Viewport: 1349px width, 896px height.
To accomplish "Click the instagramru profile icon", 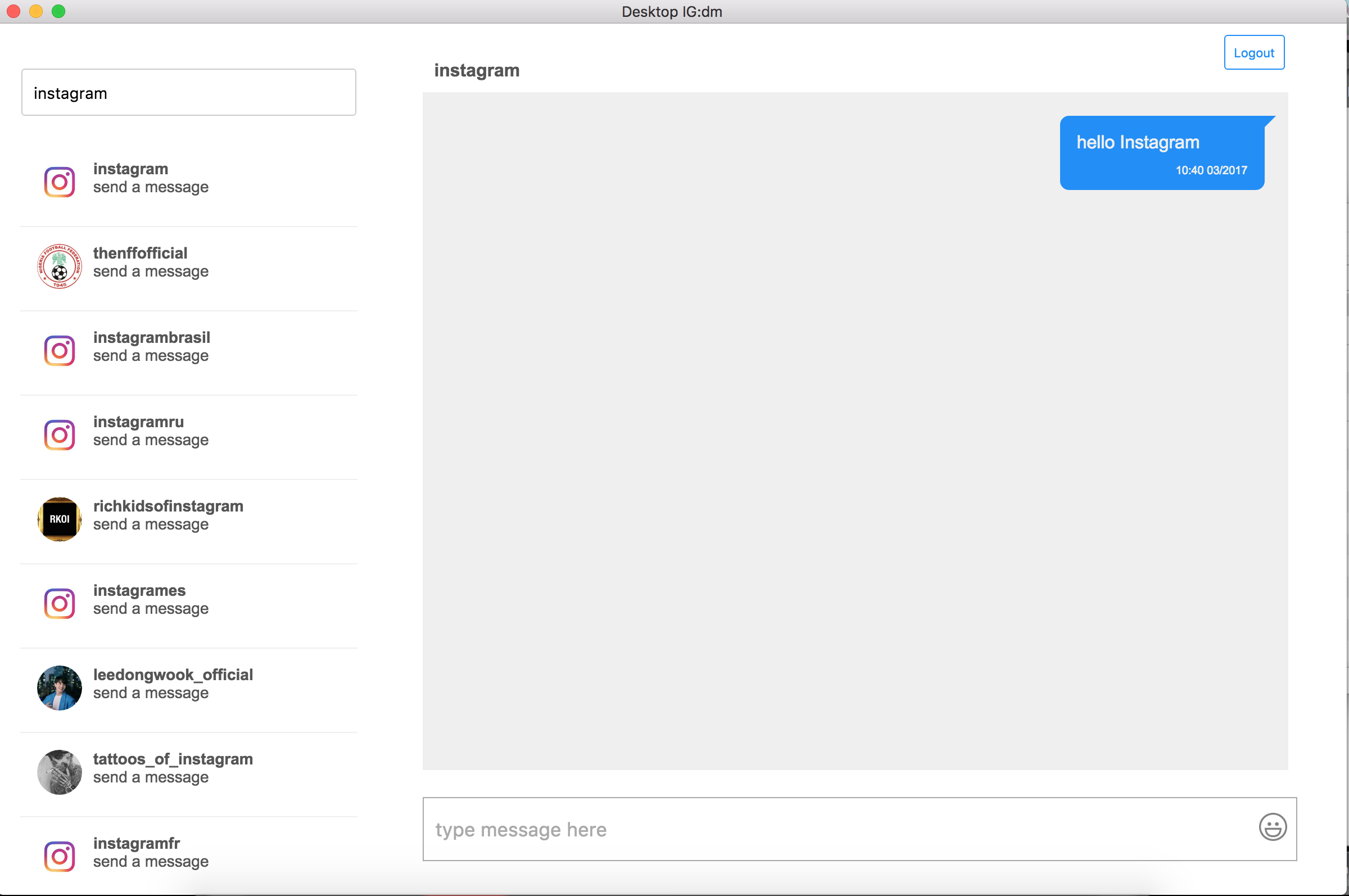I will [x=60, y=435].
